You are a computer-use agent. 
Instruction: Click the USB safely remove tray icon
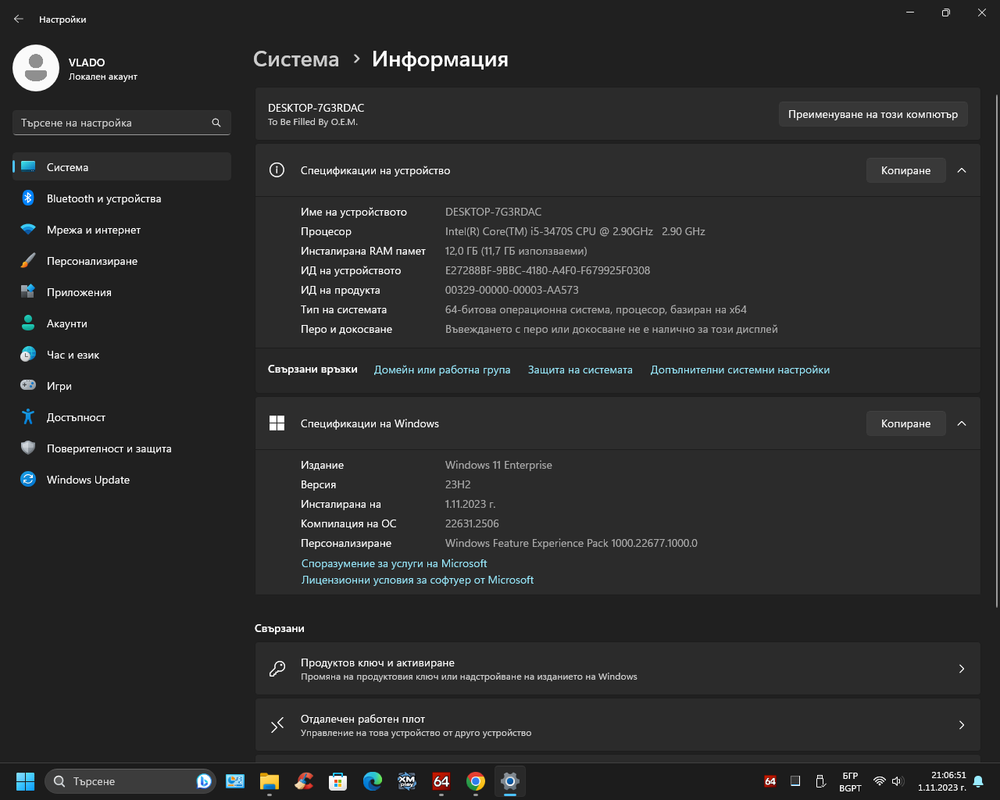coord(820,781)
